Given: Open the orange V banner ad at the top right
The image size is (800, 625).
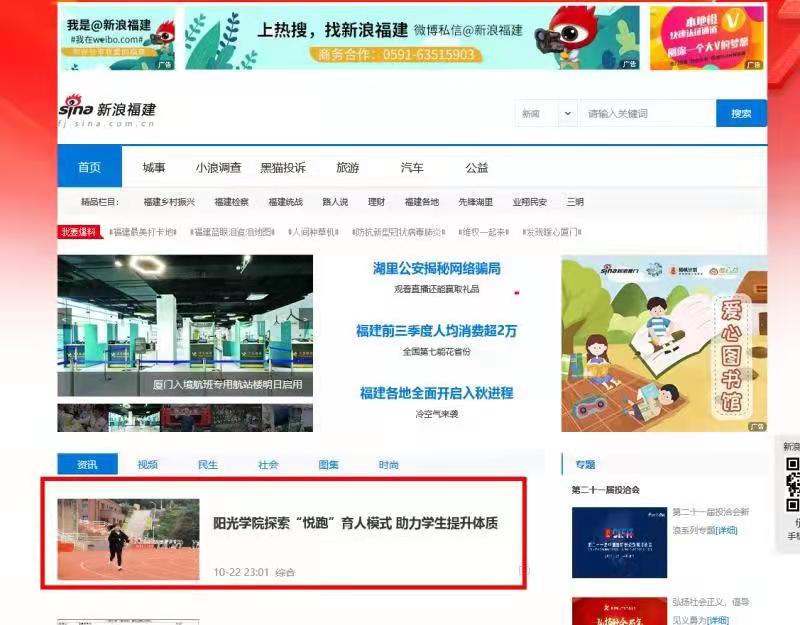Looking at the screenshot, I should (707, 38).
